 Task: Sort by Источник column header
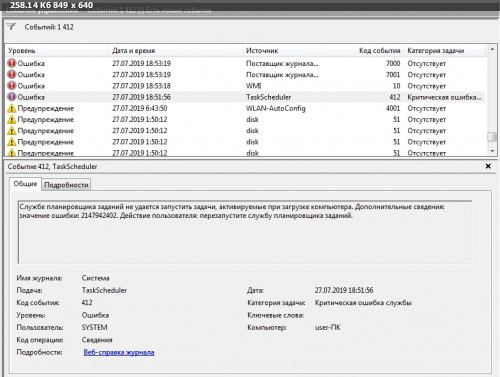(x=283, y=51)
